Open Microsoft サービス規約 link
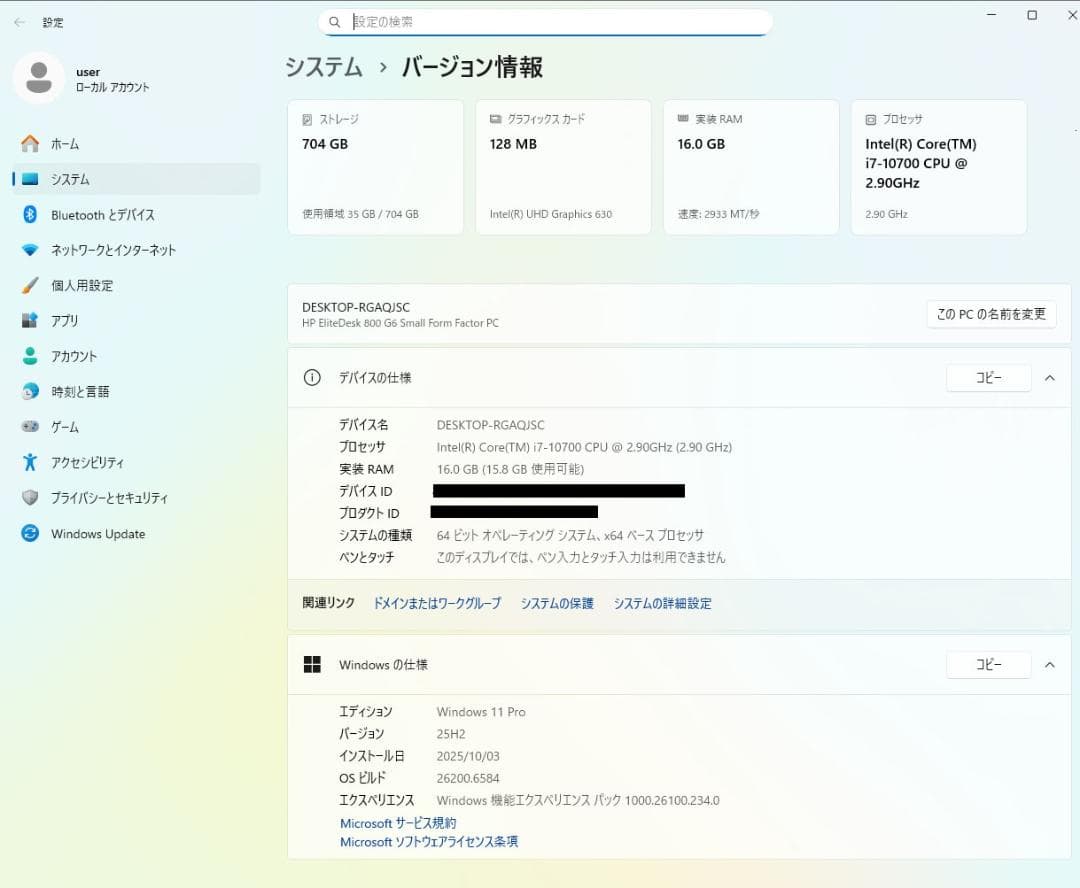The image size is (1080, 888). point(398,822)
